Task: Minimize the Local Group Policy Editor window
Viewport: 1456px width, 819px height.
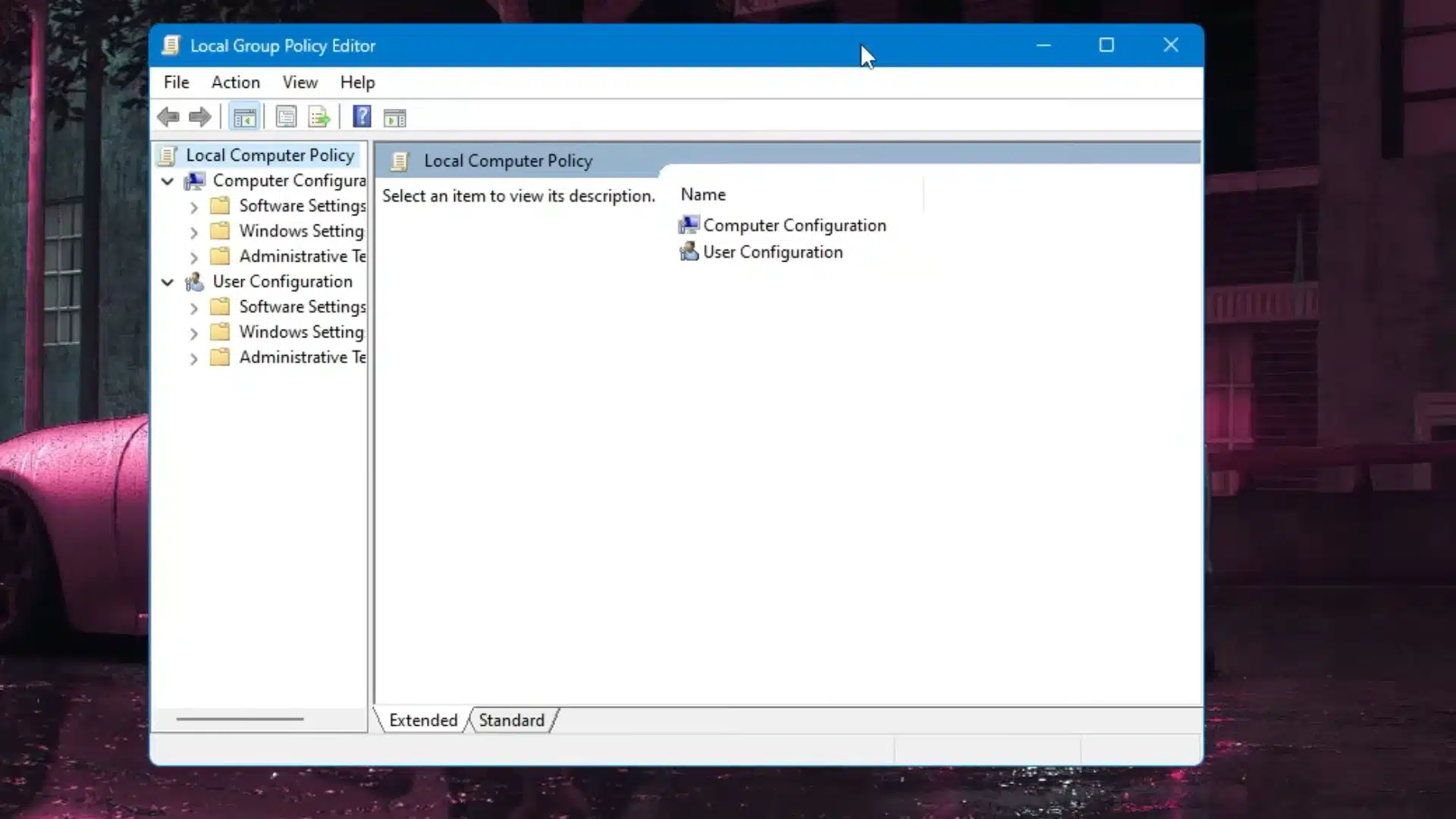Action: (1043, 45)
